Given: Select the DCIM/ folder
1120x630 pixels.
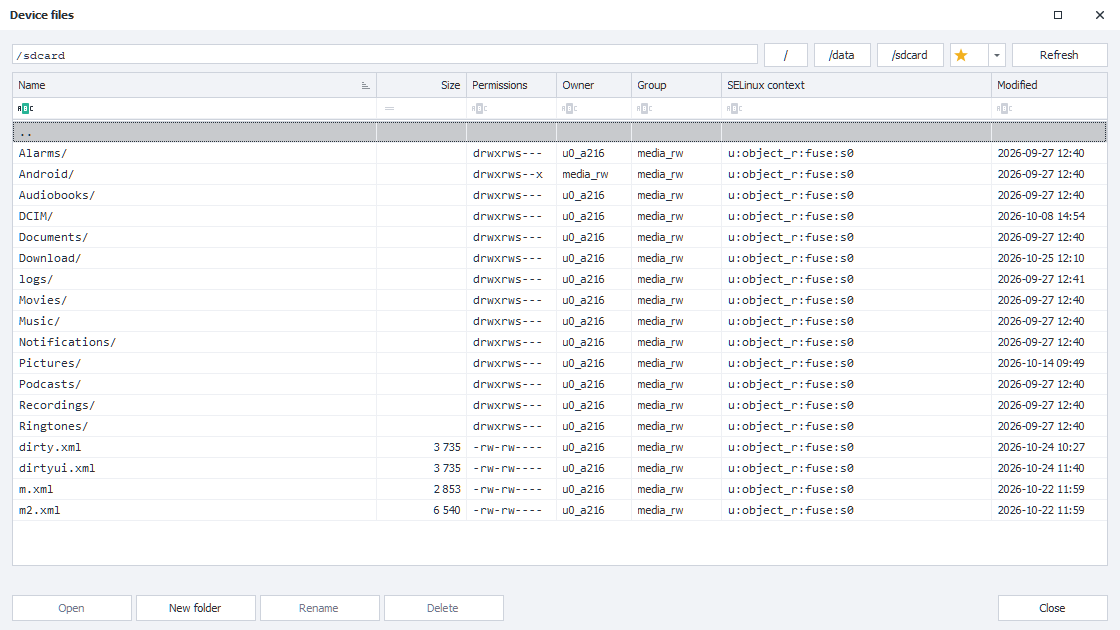Looking at the screenshot, I should (x=559, y=216).
